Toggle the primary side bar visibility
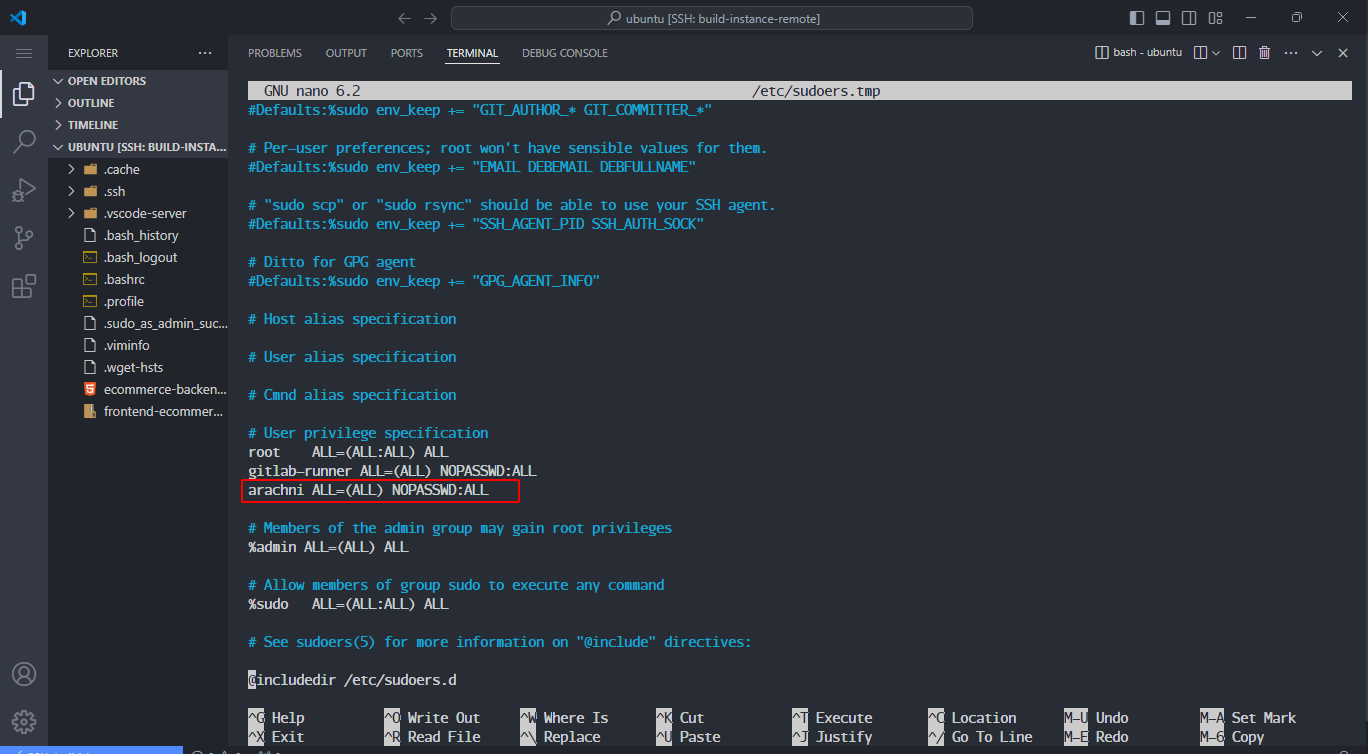The image size is (1368, 754). click(1137, 18)
